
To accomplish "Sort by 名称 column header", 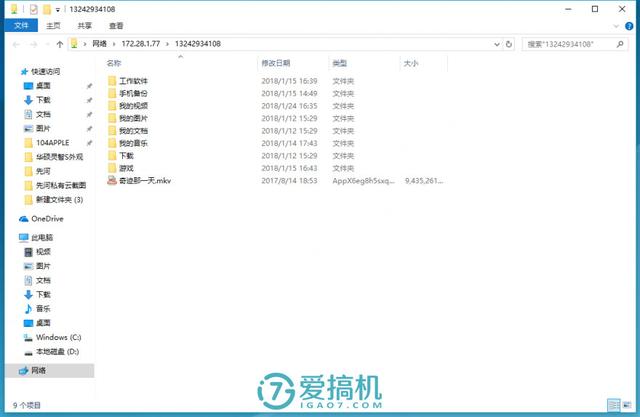I will click(114, 63).
